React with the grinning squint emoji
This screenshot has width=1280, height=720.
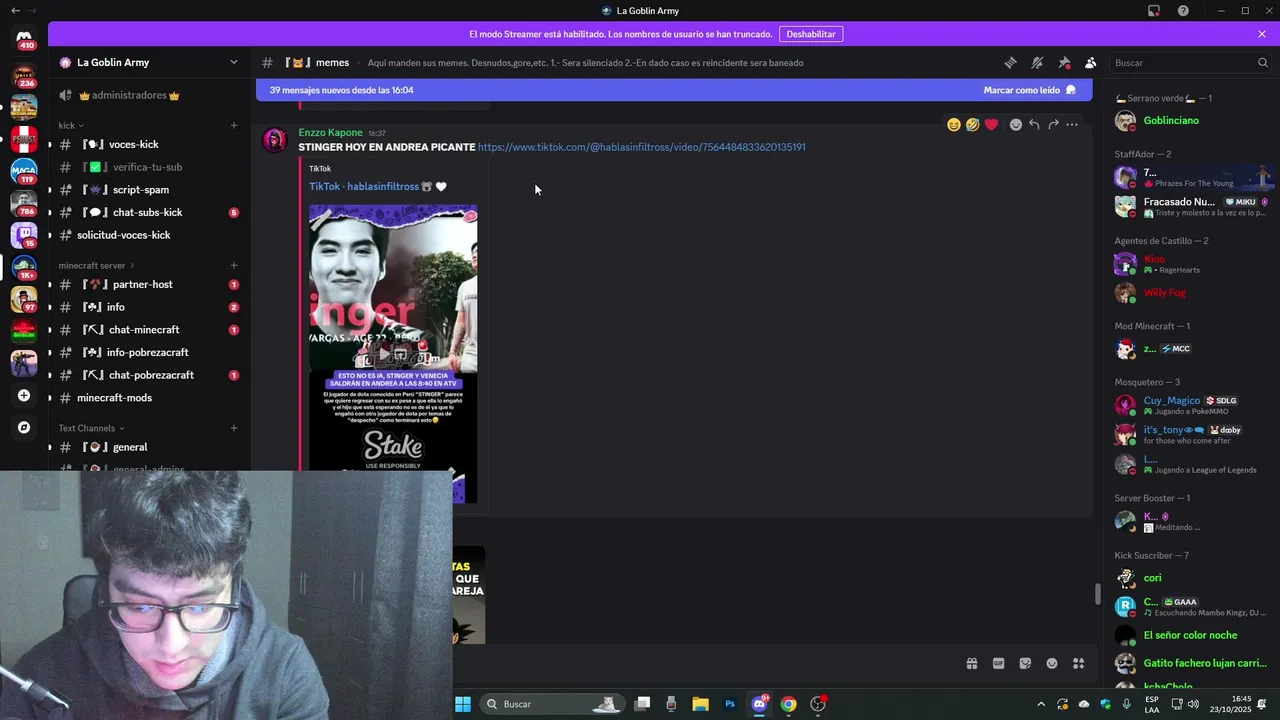[953, 125]
